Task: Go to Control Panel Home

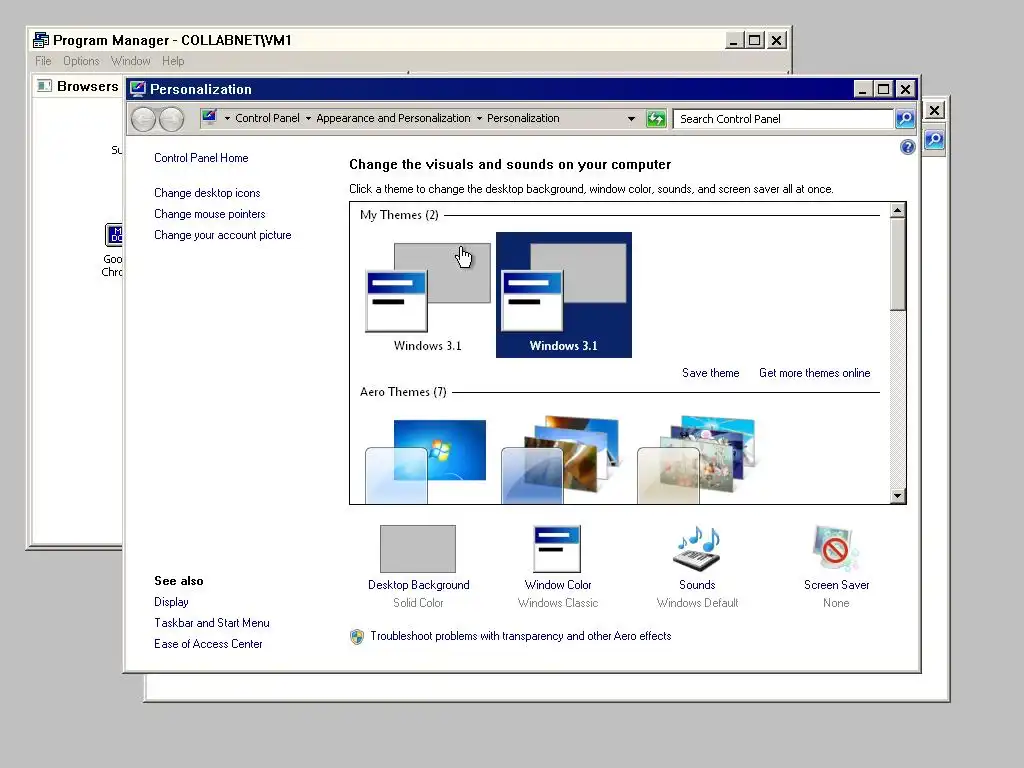Action: point(201,158)
